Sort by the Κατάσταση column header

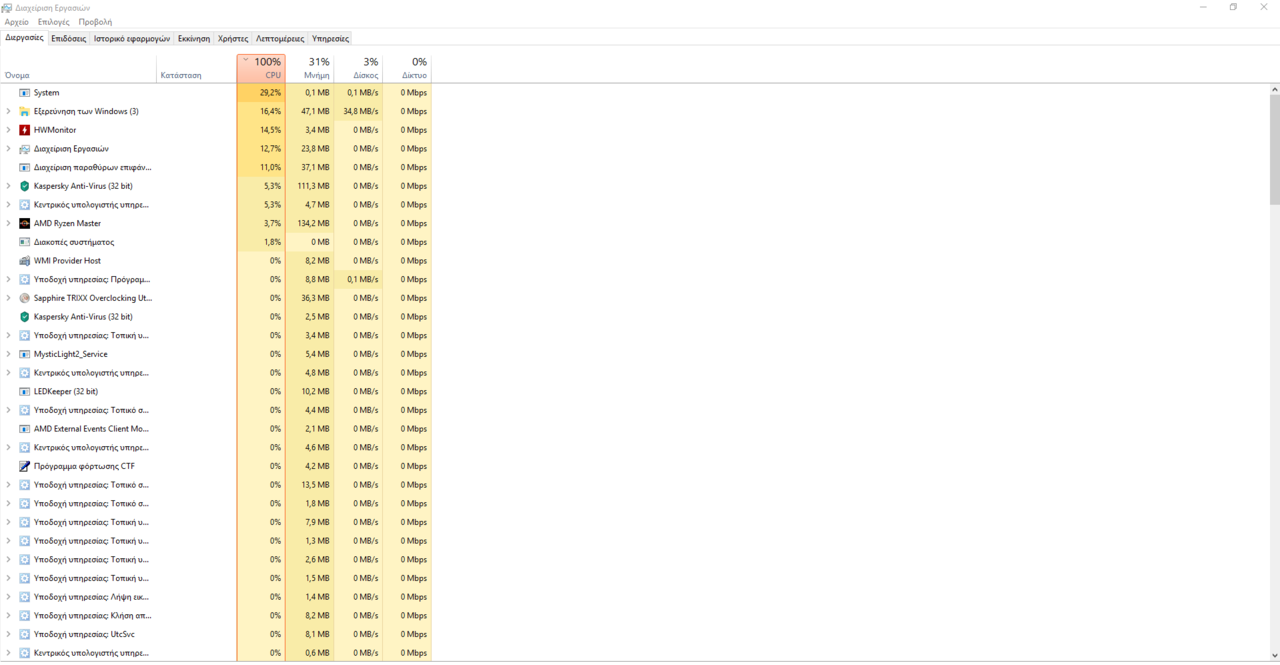[197, 68]
